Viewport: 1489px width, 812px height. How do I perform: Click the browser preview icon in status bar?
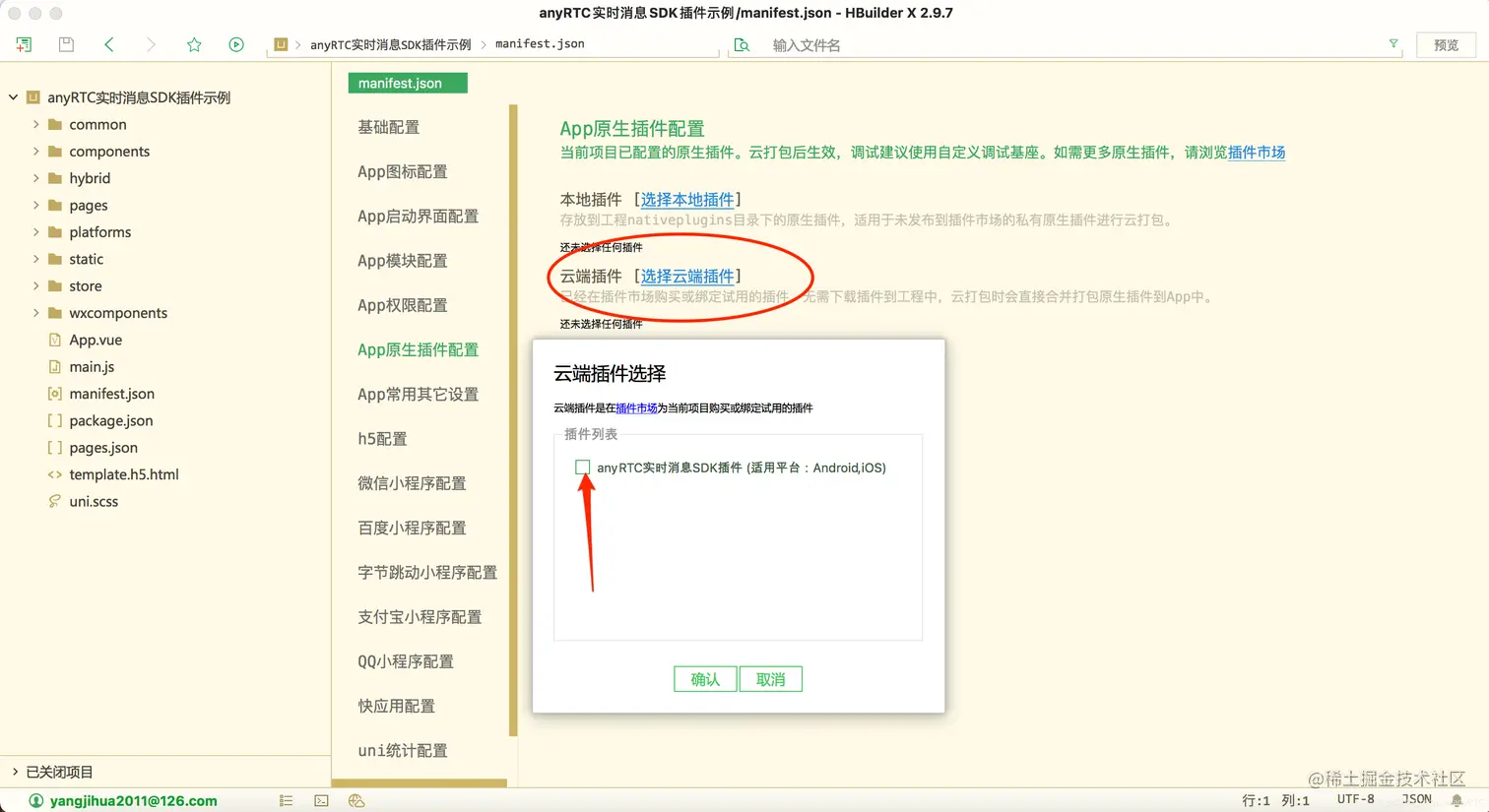point(356,801)
